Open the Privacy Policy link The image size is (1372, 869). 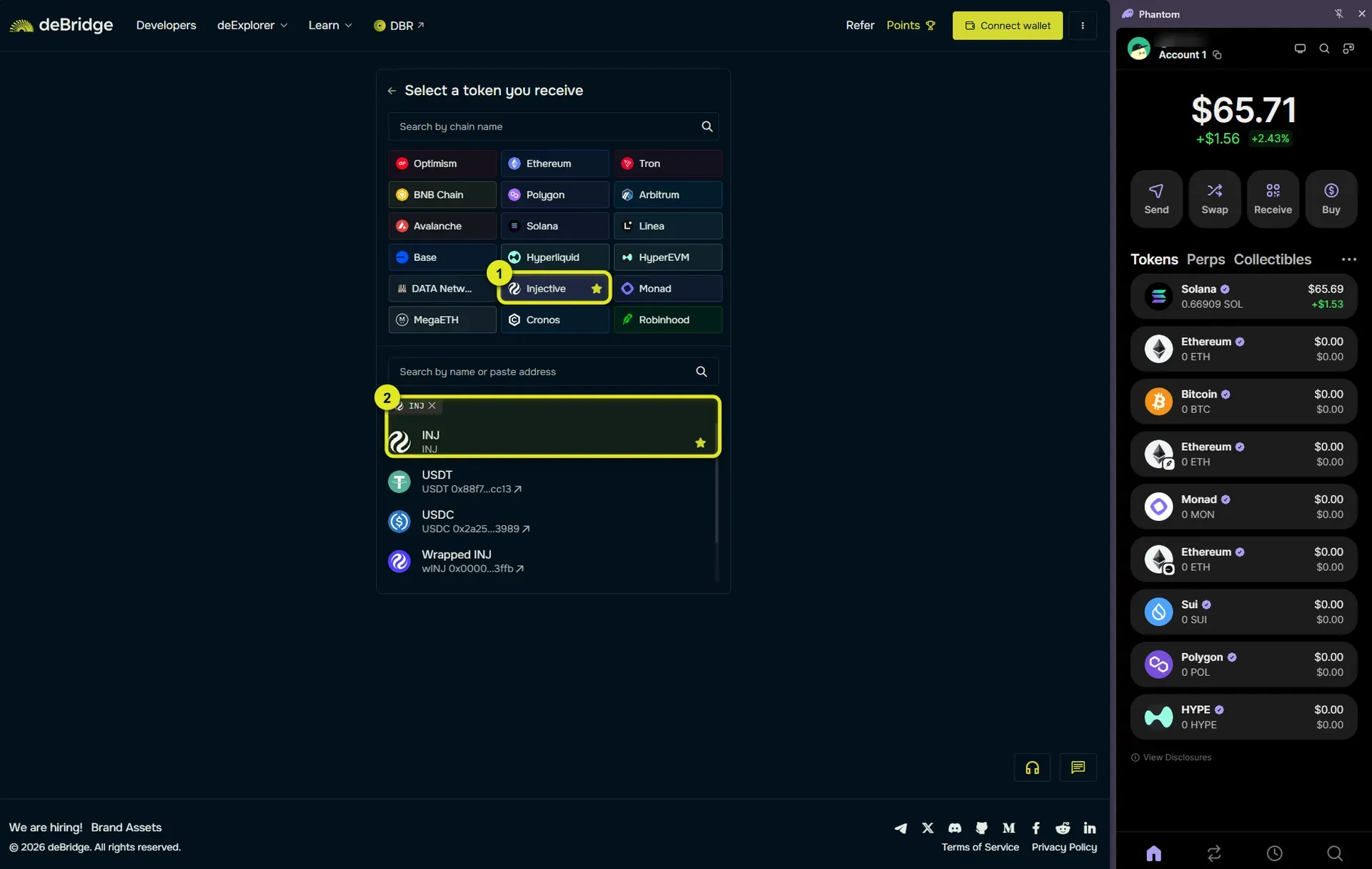1064,847
